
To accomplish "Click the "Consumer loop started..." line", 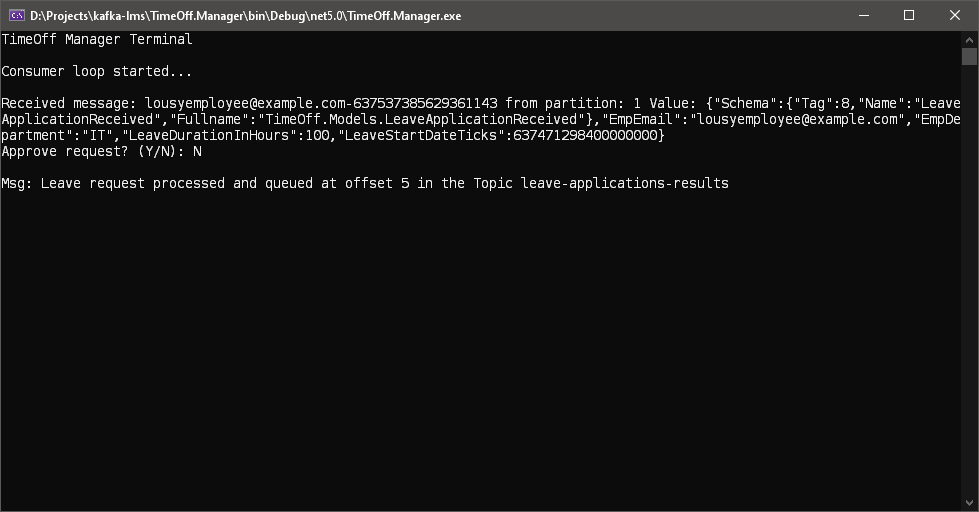I will click(97, 72).
